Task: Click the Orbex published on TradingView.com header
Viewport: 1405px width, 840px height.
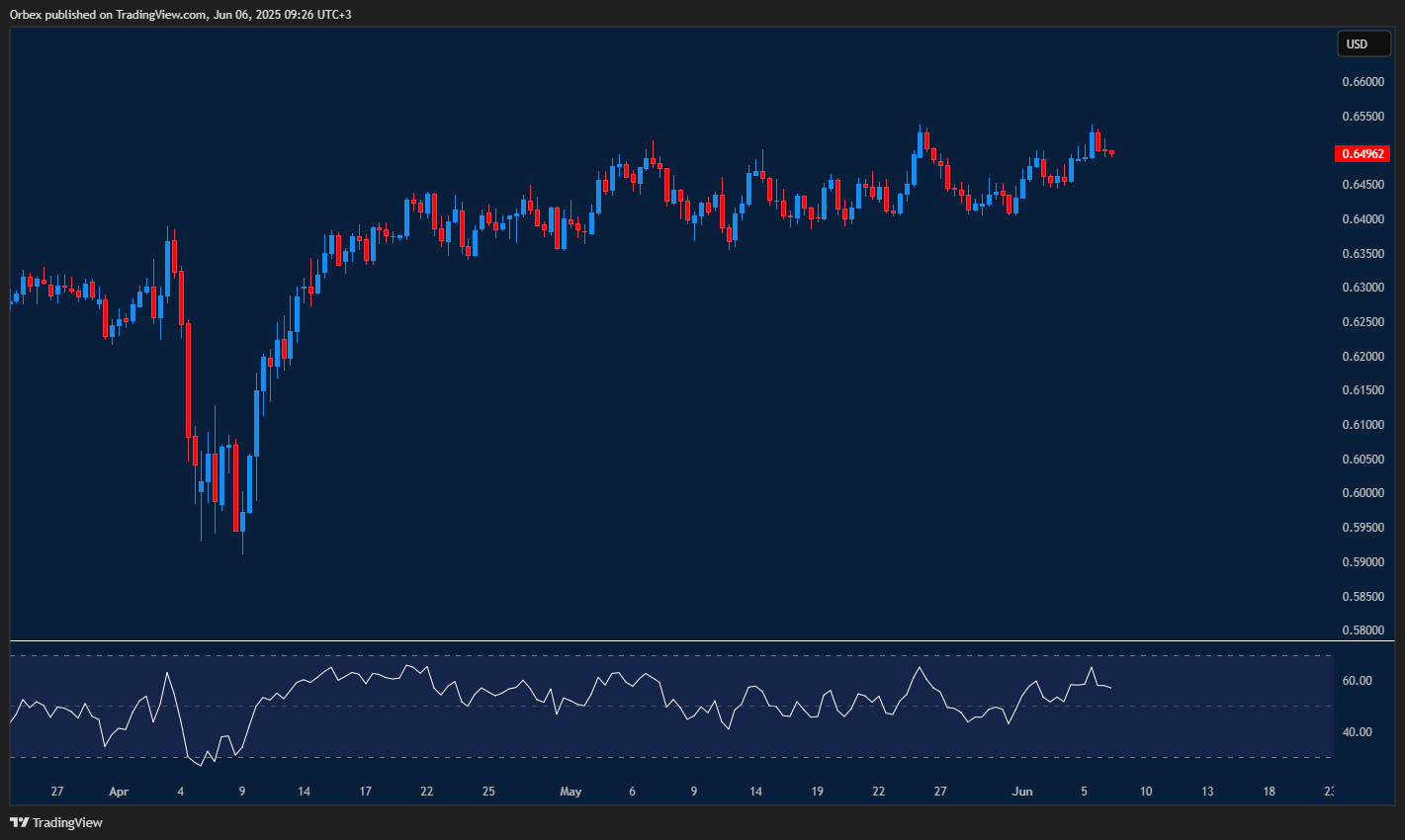Action: (180, 14)
